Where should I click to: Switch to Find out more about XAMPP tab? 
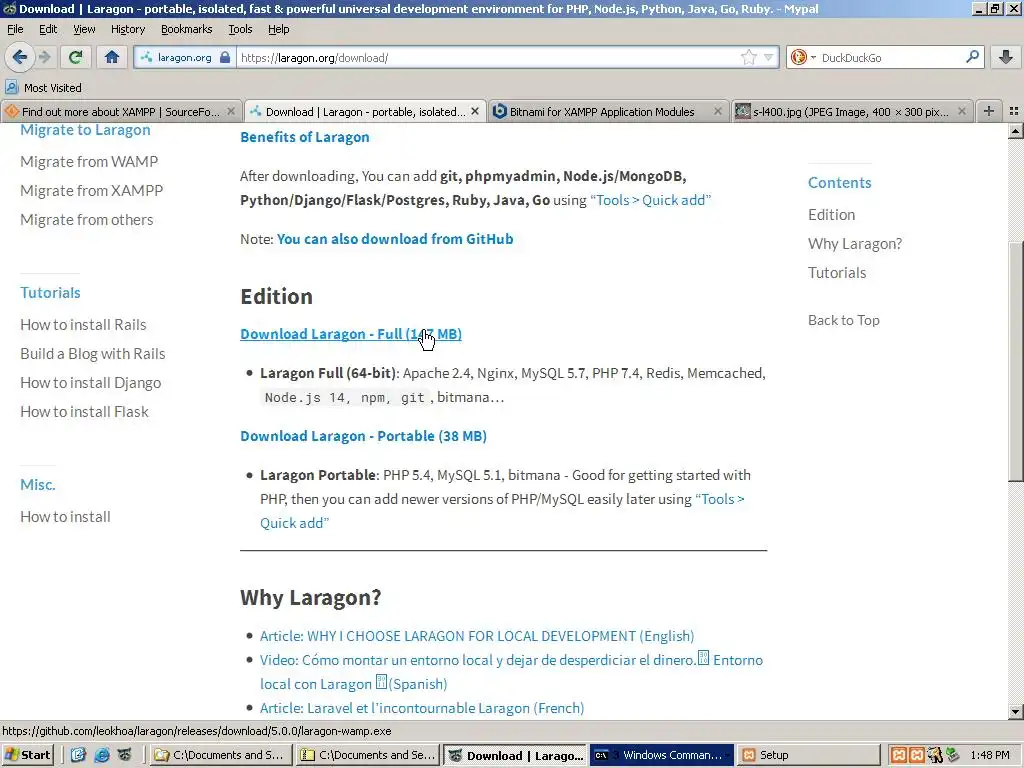121,112
